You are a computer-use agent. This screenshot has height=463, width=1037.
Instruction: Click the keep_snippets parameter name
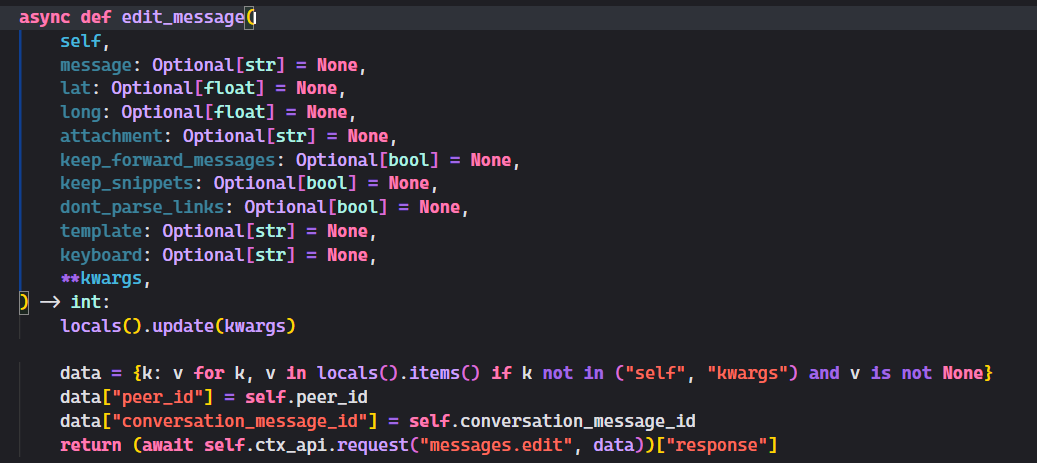pos(126,183)
